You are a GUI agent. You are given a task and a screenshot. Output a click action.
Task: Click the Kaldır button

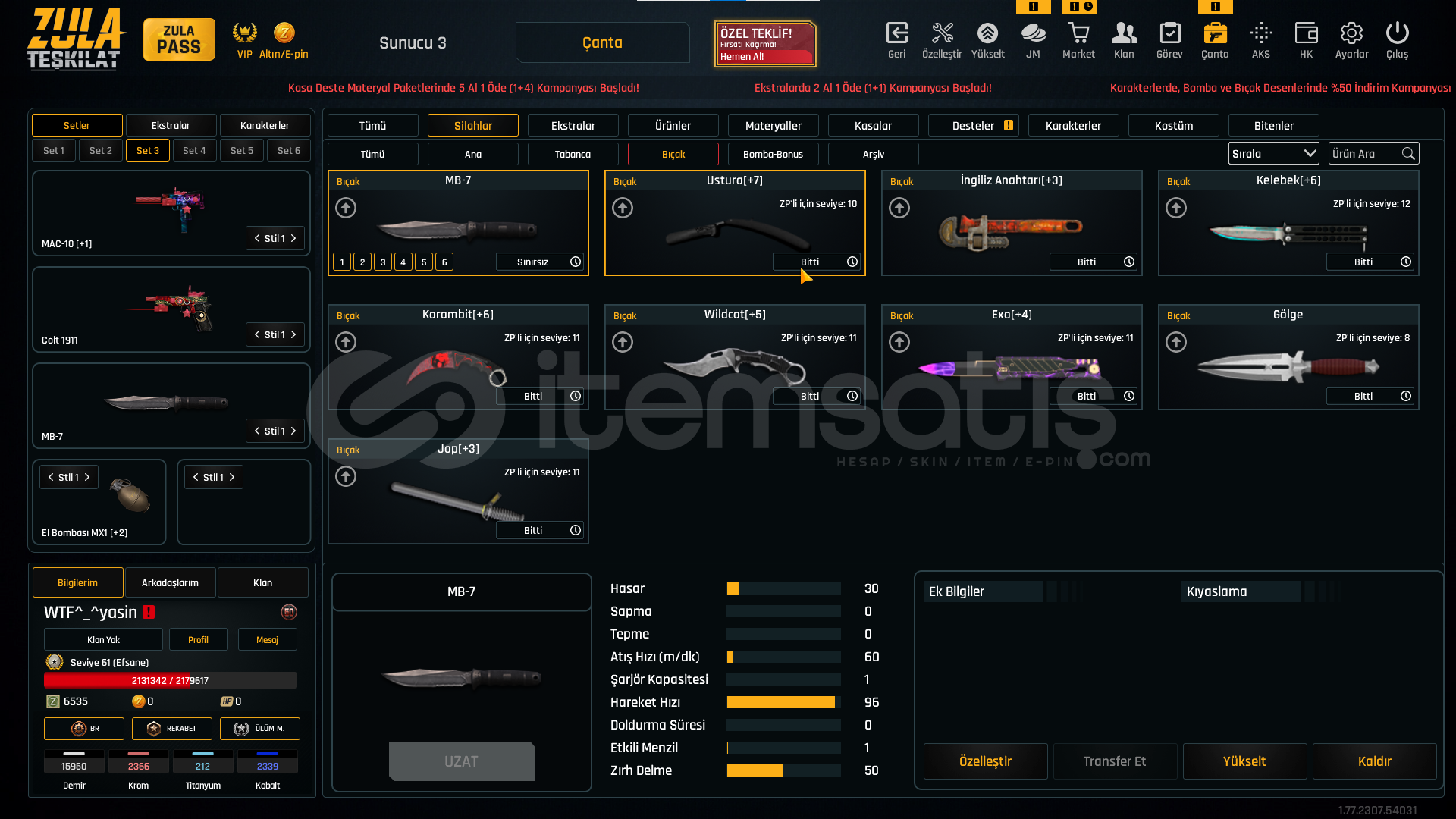pyautogui.click(x=1374, y=761)
